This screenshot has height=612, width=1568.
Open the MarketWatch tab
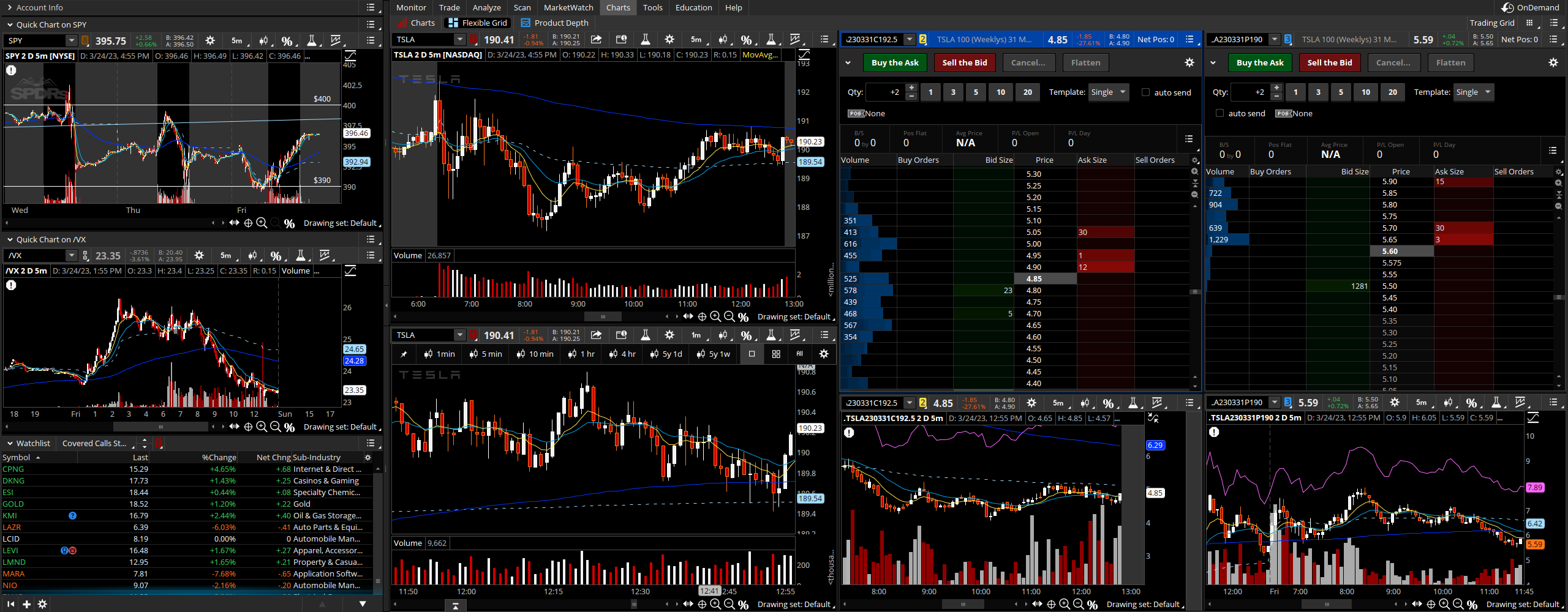(568, 7)
